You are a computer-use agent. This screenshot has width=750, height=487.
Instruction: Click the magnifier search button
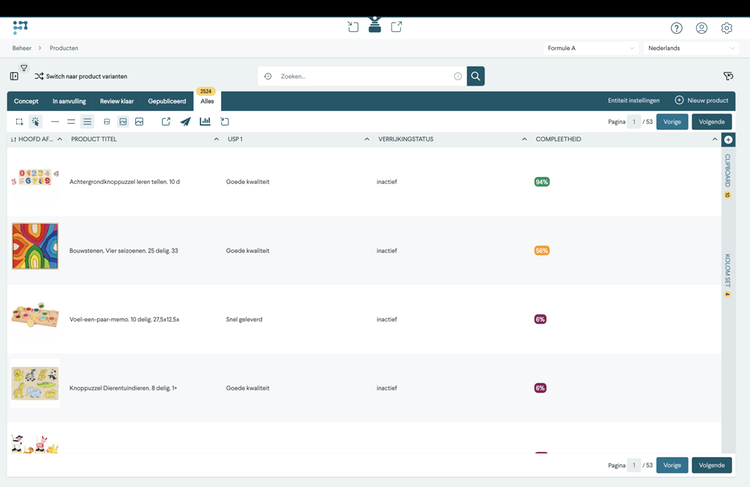tap(475, 76)
